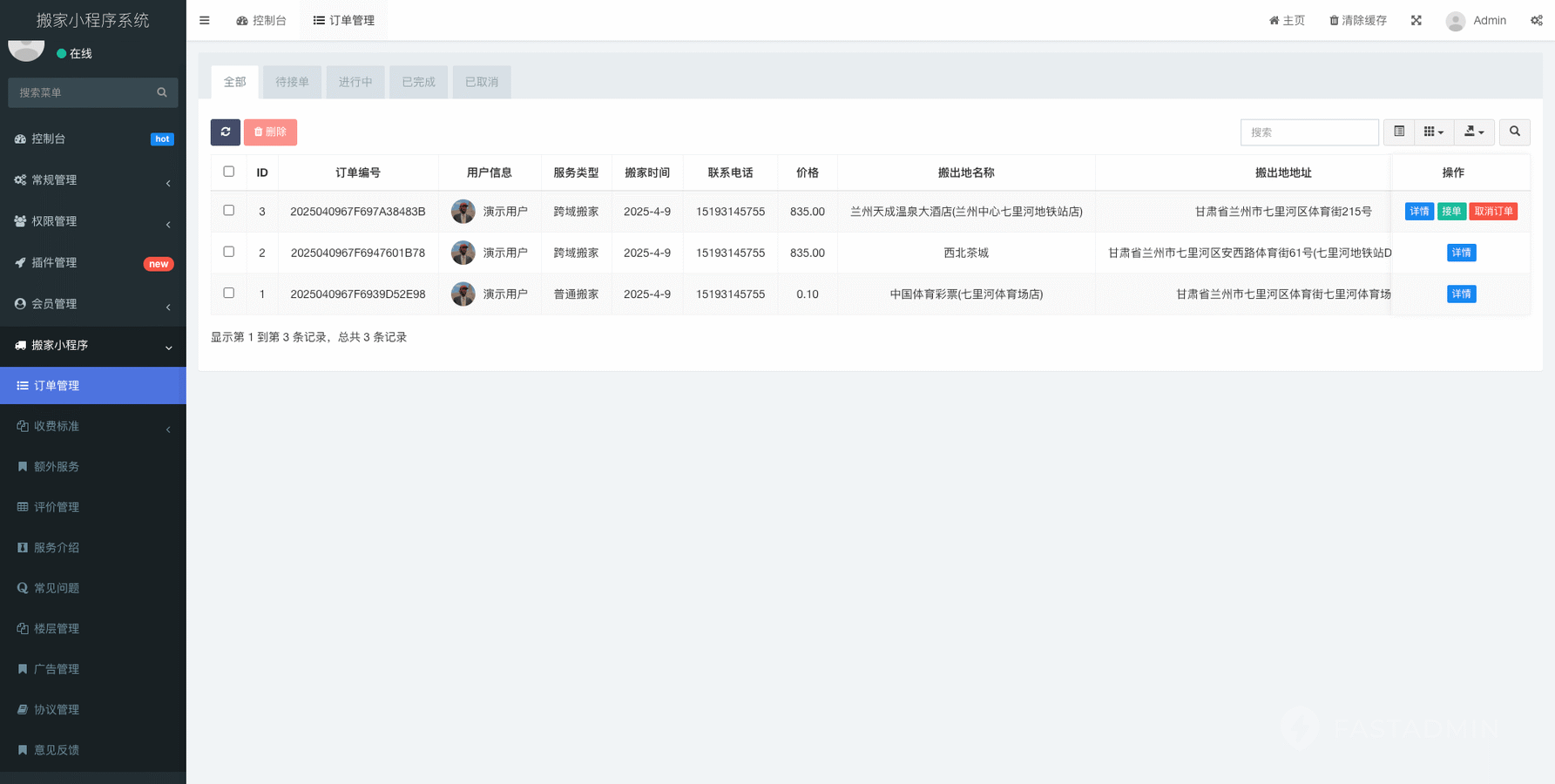Check the select-all checkbox in table header

pos(228,172)
